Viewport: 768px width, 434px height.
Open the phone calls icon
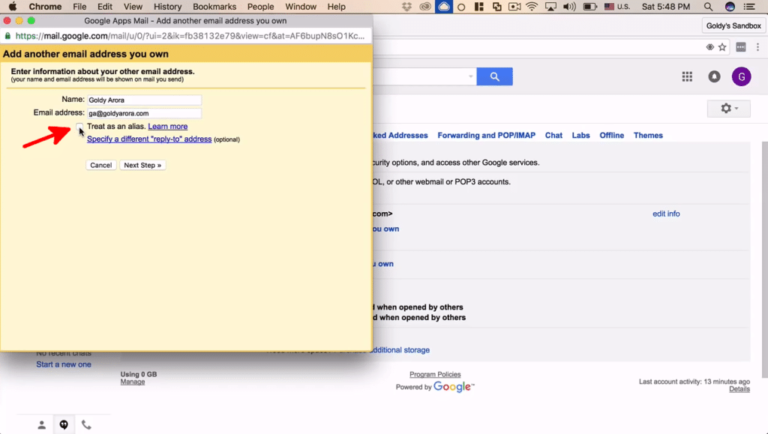pos(86,425)
